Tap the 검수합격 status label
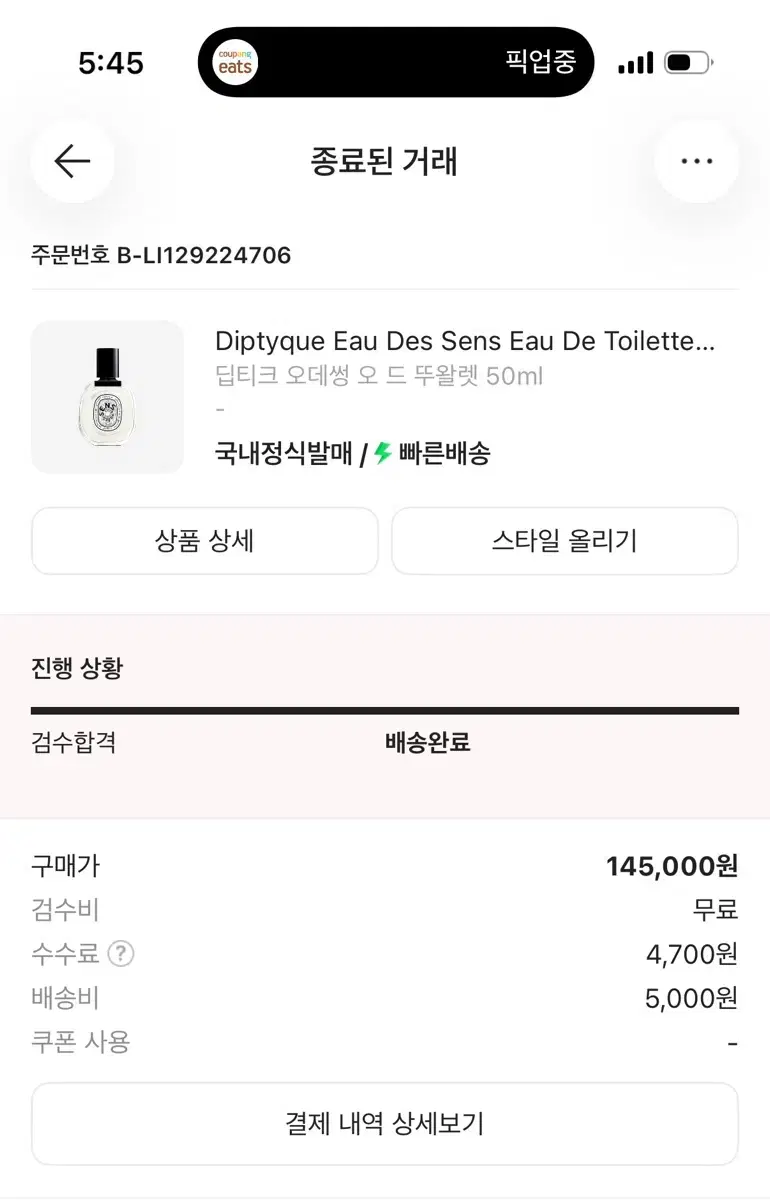The width and height of the screenshot is (770, 1200). pos(73,743)
